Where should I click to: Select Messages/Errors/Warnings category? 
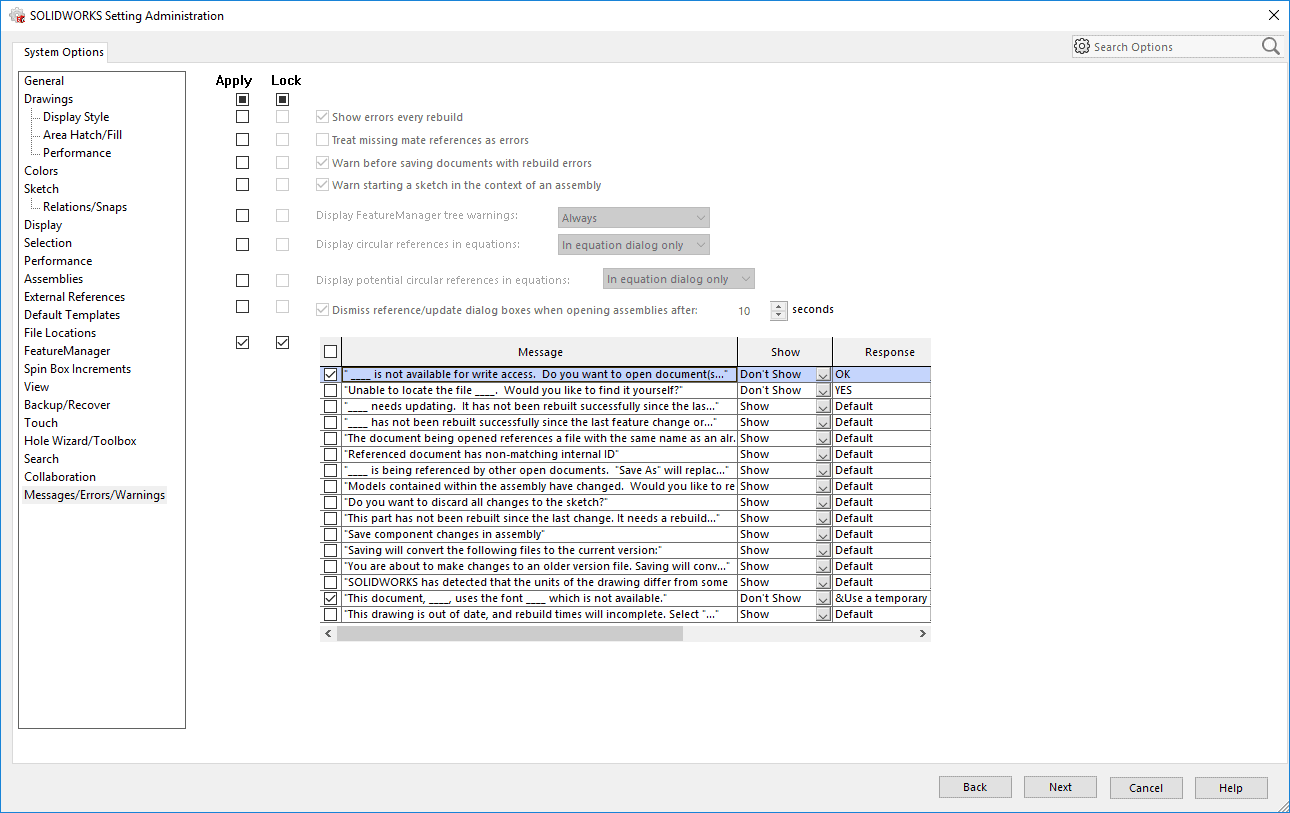95,495
